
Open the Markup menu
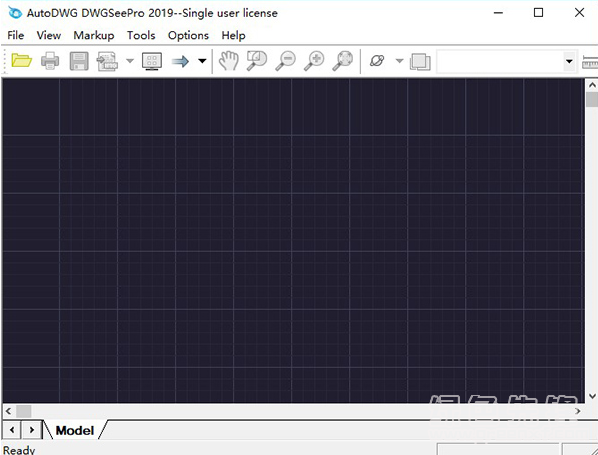pos(94,35)
